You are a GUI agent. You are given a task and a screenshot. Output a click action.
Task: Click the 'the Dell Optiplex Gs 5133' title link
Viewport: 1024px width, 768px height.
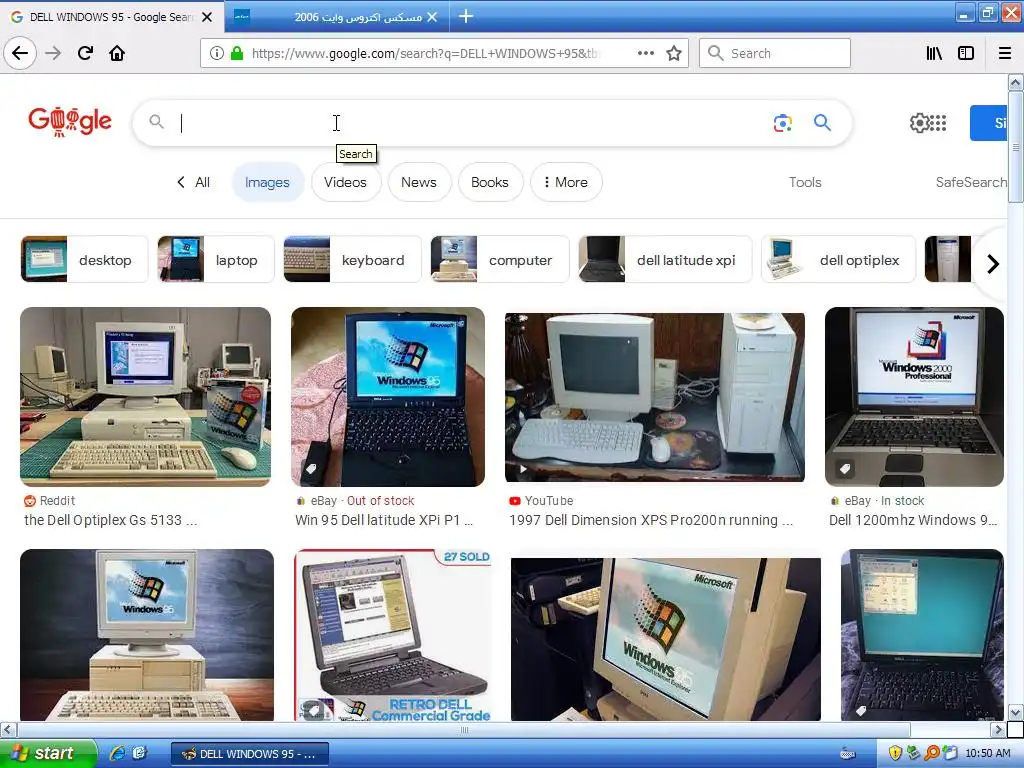(x=110, y=520)
